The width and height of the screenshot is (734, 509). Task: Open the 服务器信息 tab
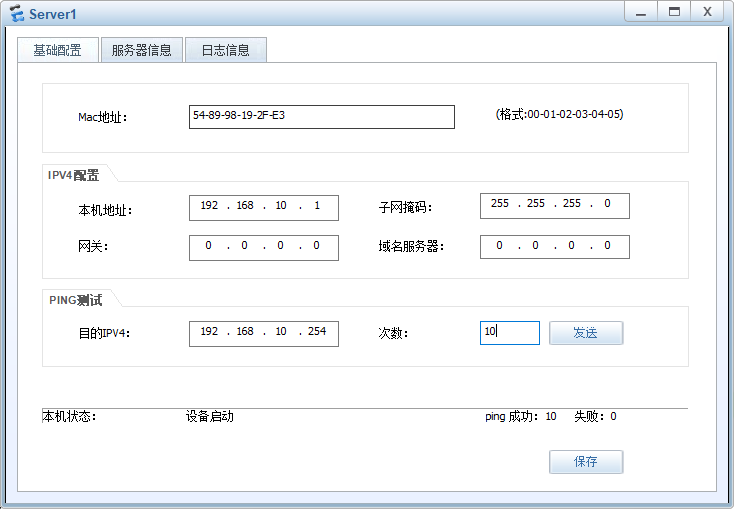[141, 50]
